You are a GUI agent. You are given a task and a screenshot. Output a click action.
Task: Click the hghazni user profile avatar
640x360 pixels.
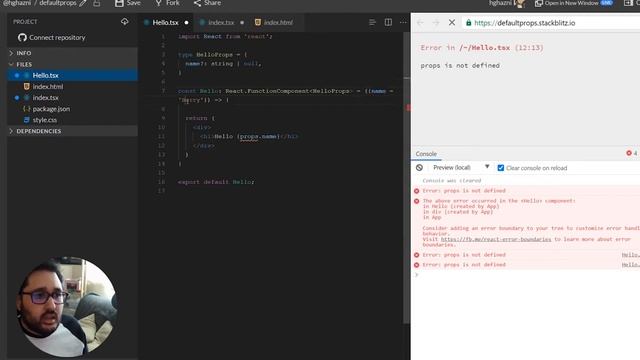tap(519, 3)
